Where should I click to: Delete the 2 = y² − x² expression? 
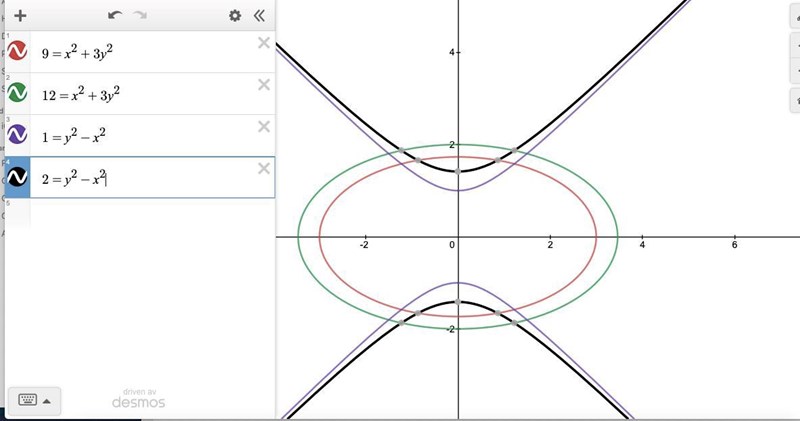pyautogui.click(x=264, y=169)
